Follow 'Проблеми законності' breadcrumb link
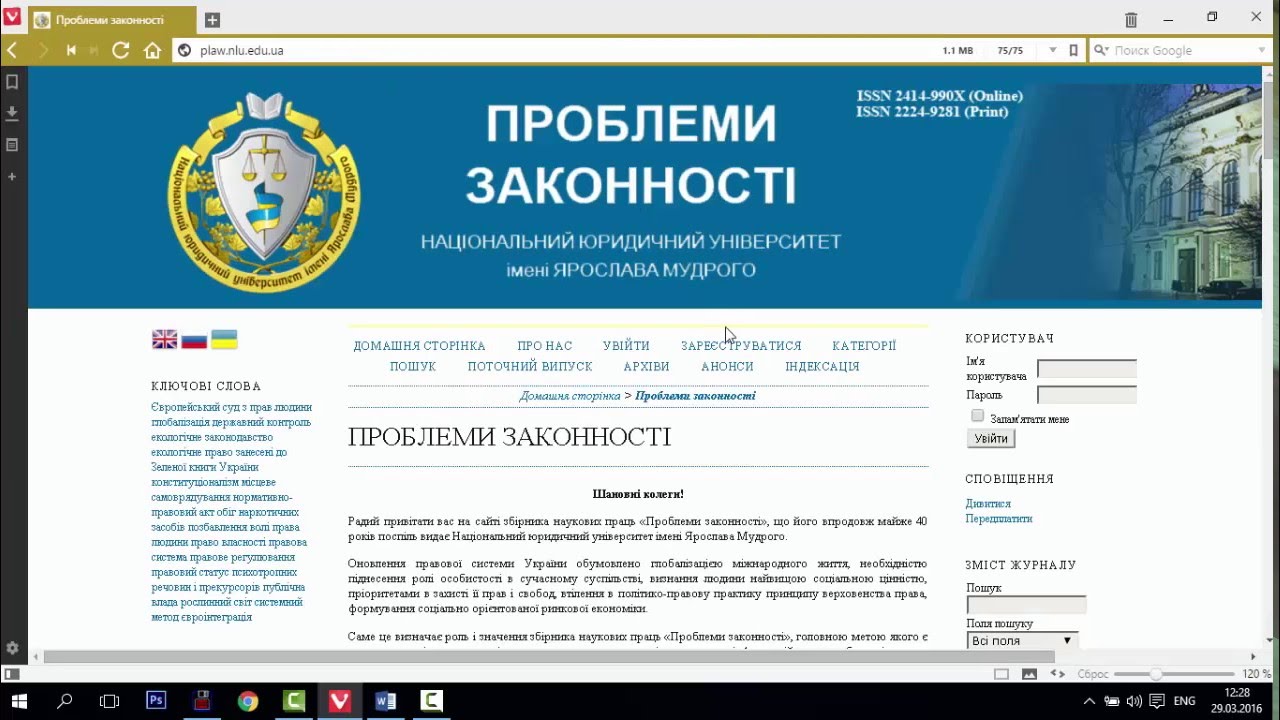 (x=695, y=396)
